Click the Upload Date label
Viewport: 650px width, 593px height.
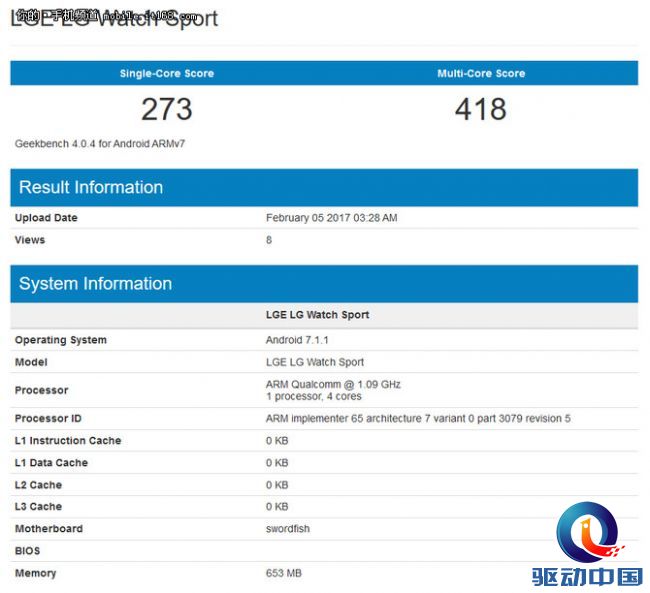[x=46, y=218]
